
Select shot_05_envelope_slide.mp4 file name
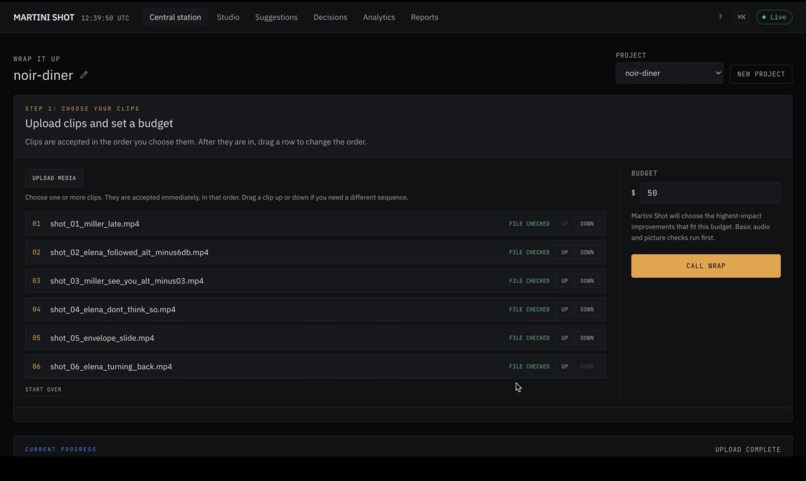click(x=102, y=338)
